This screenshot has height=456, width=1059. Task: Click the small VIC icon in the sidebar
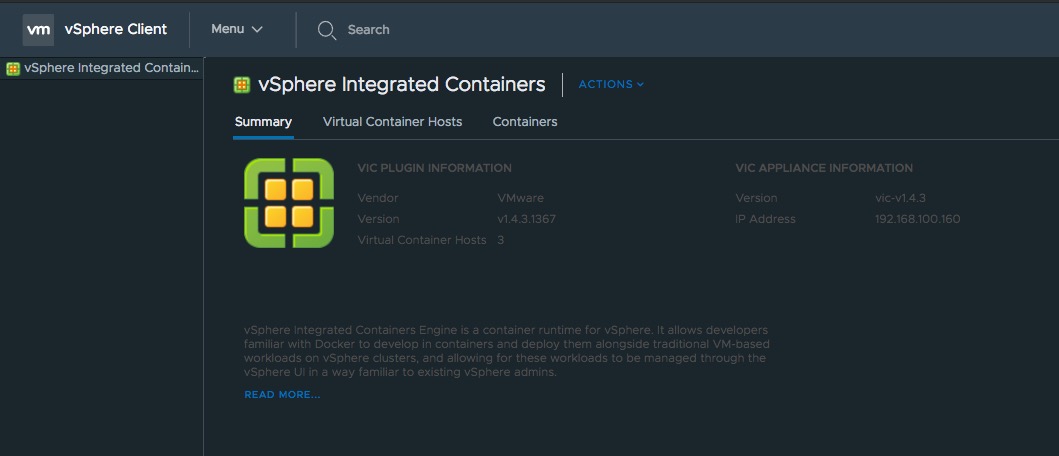point(13,68)
